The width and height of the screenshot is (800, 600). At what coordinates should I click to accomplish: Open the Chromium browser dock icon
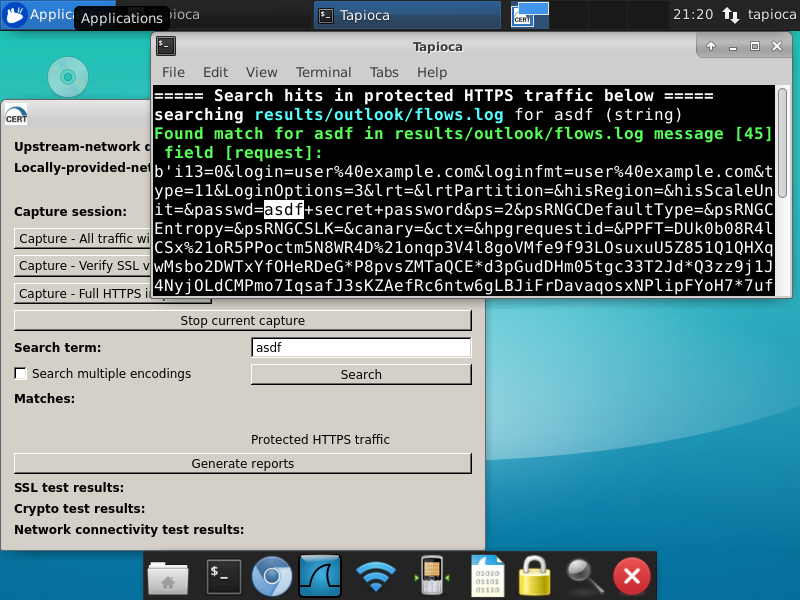coord(271,576)
